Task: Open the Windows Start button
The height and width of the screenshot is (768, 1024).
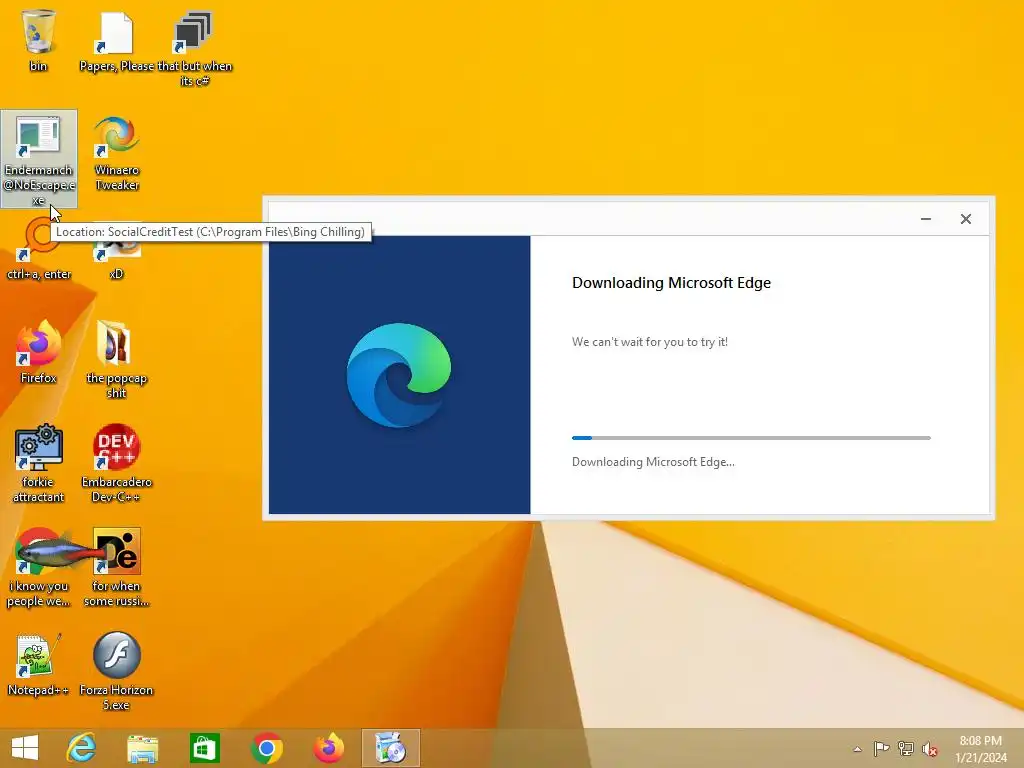Action: [x=25, y=748]
